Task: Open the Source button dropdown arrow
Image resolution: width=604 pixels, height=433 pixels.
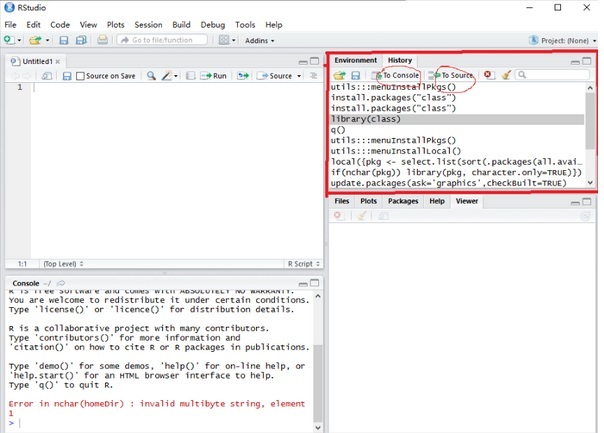Action: [x=299, y=76]
